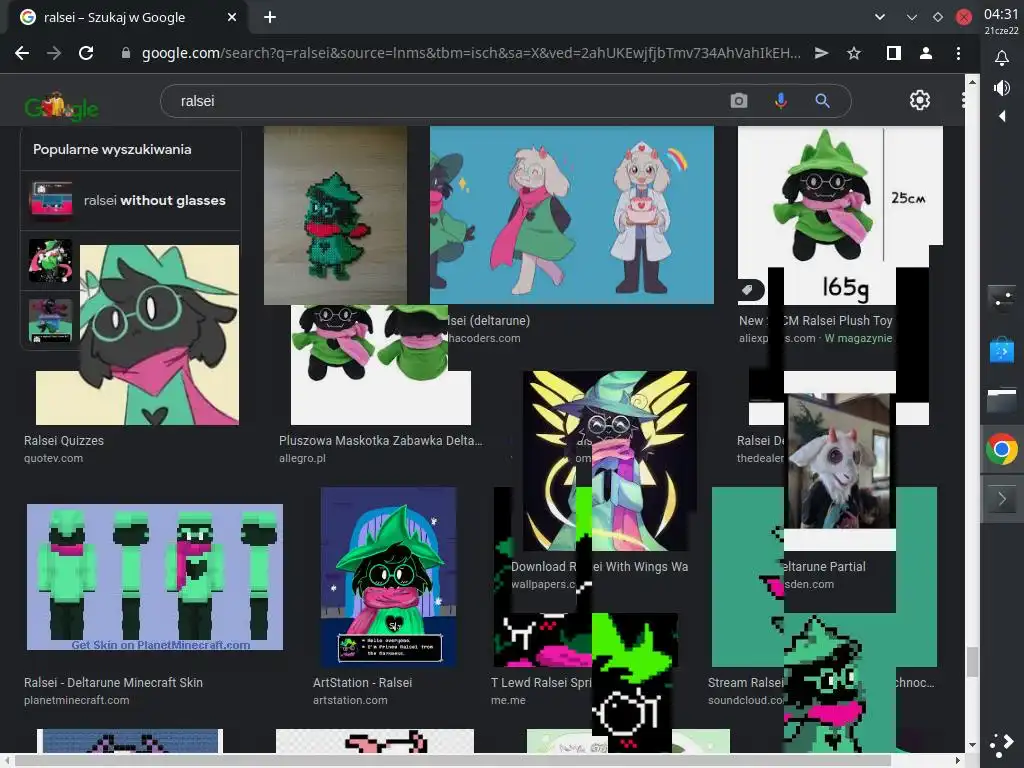
Task: Open the allegro Ralsei plush pair image
Action: (381, 364)
